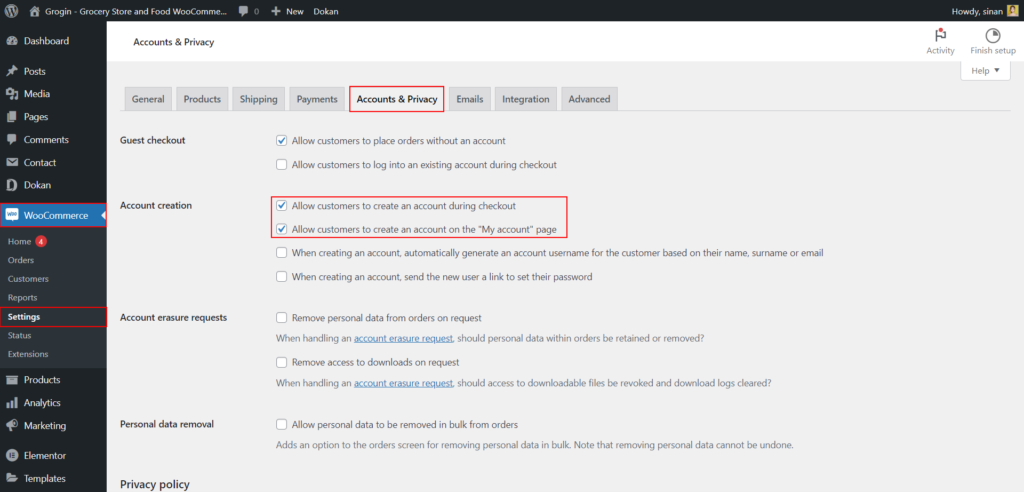The image size is (1024, 492).
Task: Open the Integration tab
Action: 526,99
